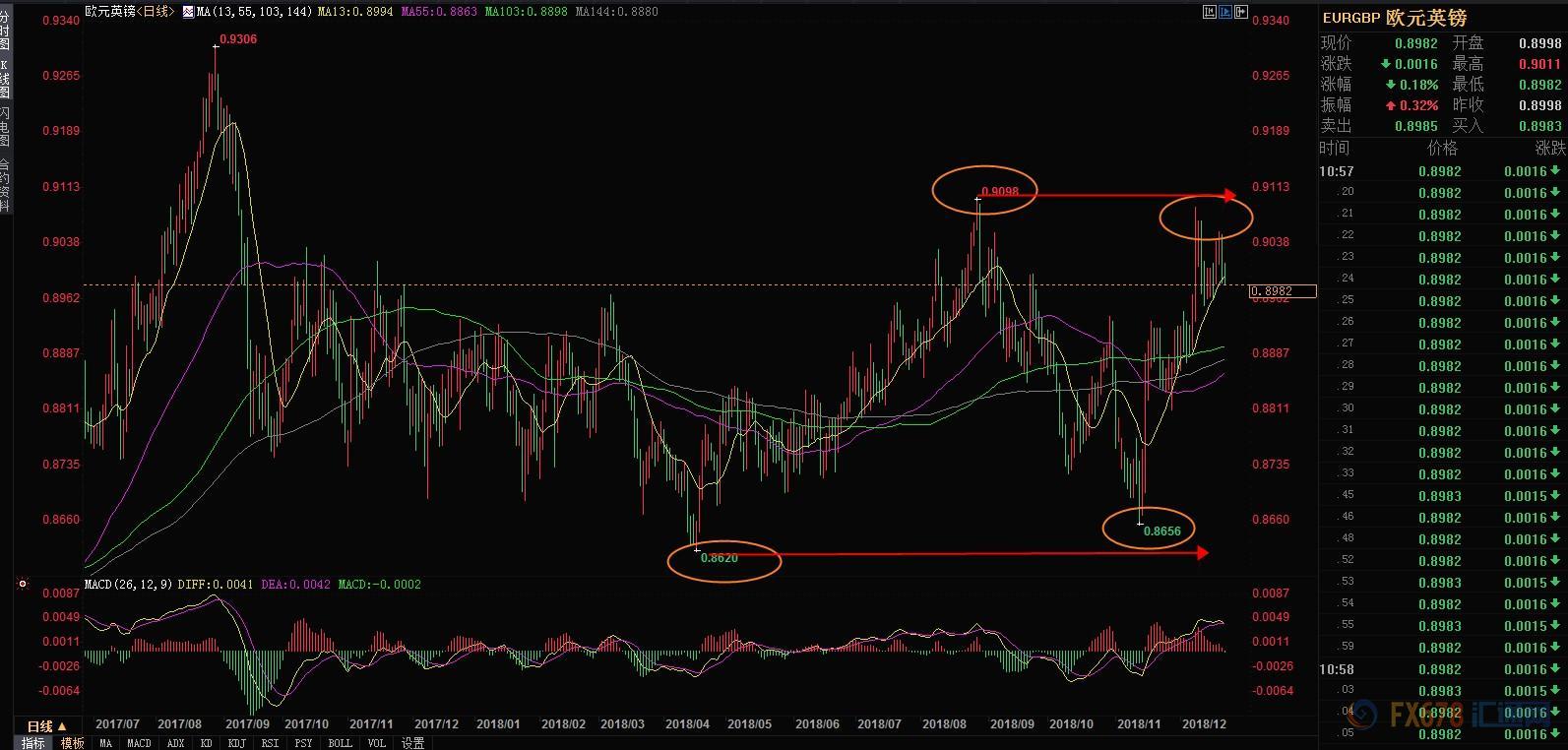Click the 0.8982 current price marker label
Image resolution: width=1568 pixels, height=750 pixels.
[x=1283, y=290]
